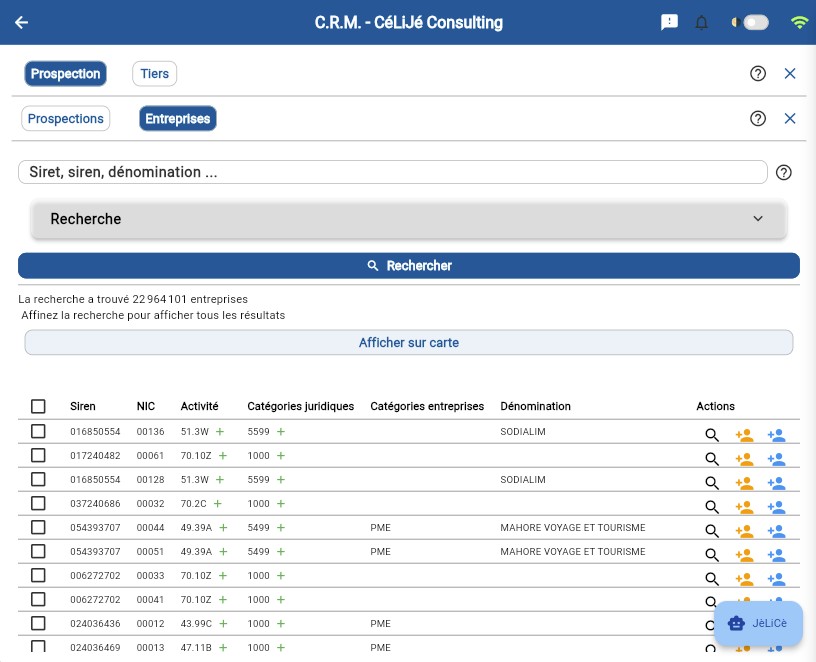Click help icon beside search field
The width and height of the screenshot is (816, 662).
coord(784,172)
